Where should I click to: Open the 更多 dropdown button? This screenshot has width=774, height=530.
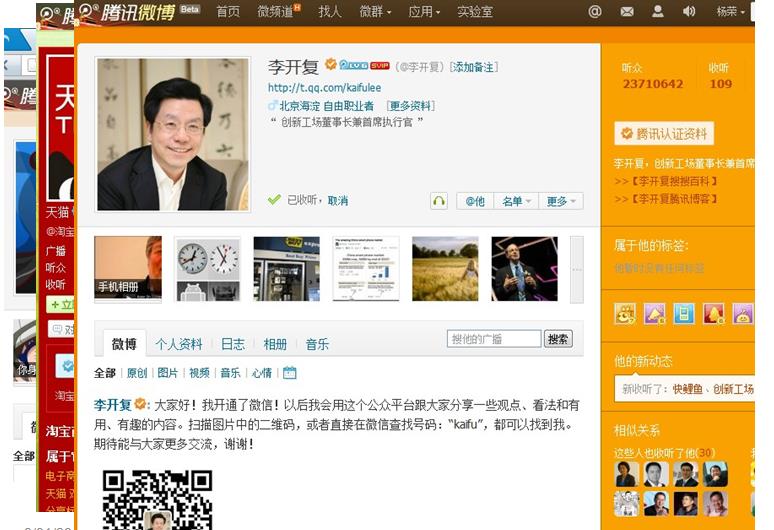coord(561,201)
